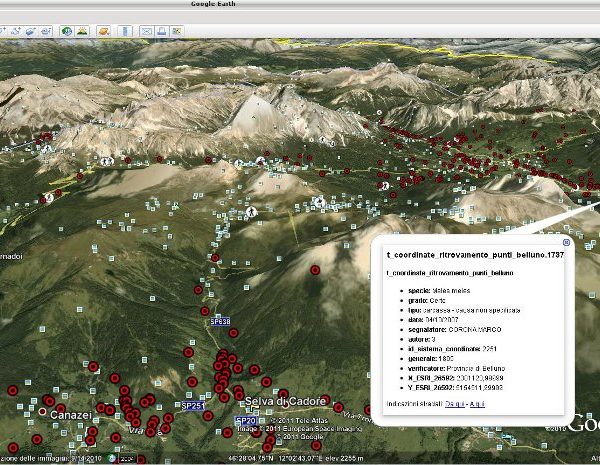600x465 pixels.
Task: Switch planets using the planet icon
Action: (x=103, y=31)
